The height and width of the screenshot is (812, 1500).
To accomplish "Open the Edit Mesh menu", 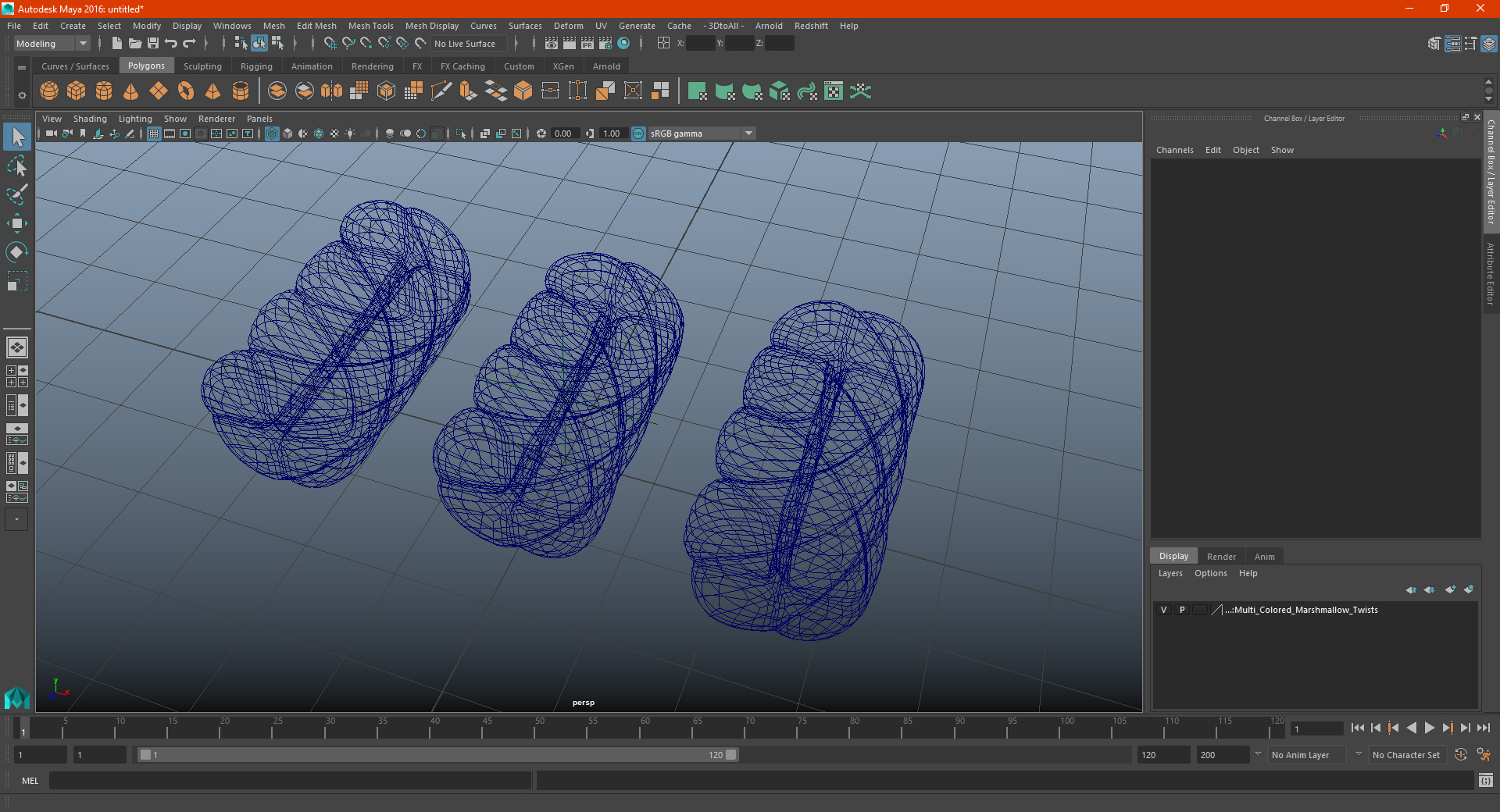I will point(316,26).
